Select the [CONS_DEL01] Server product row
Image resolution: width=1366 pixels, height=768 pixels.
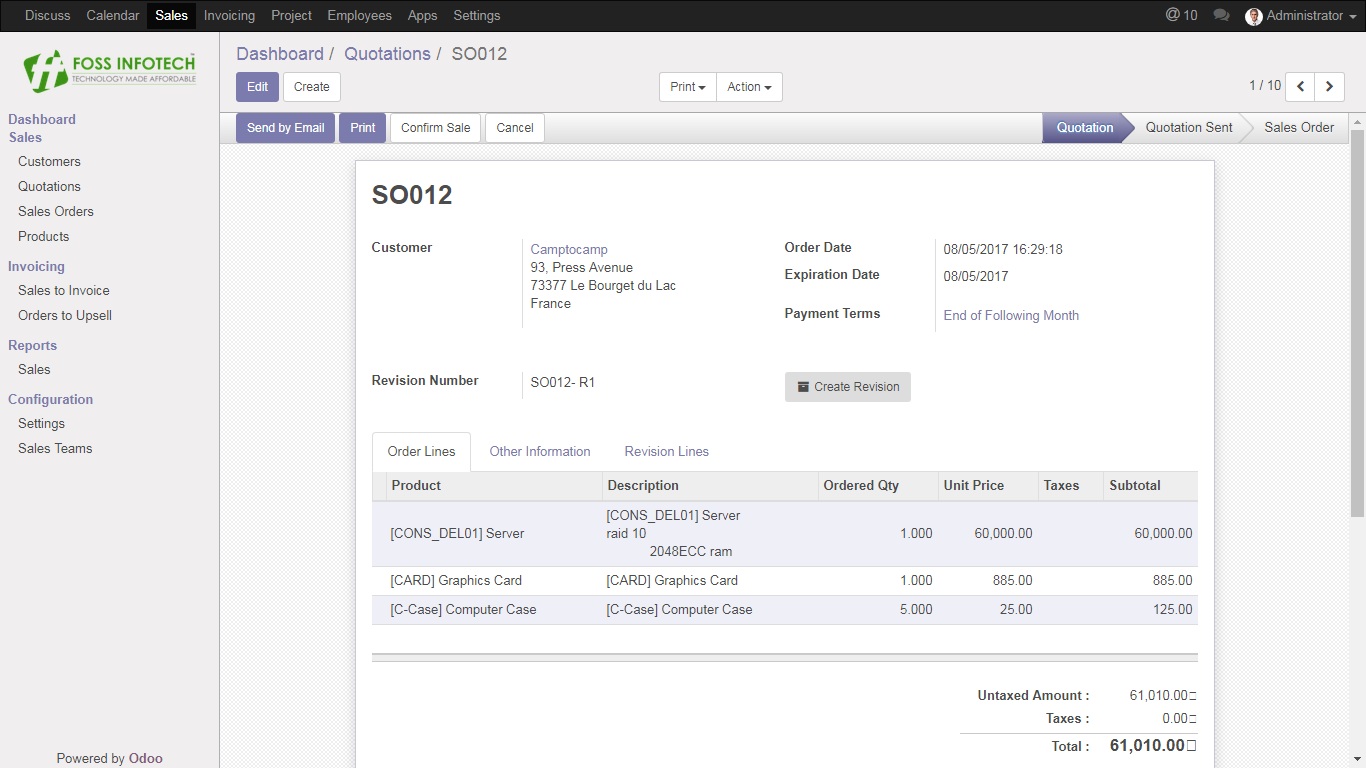click(x=785, y=534)
